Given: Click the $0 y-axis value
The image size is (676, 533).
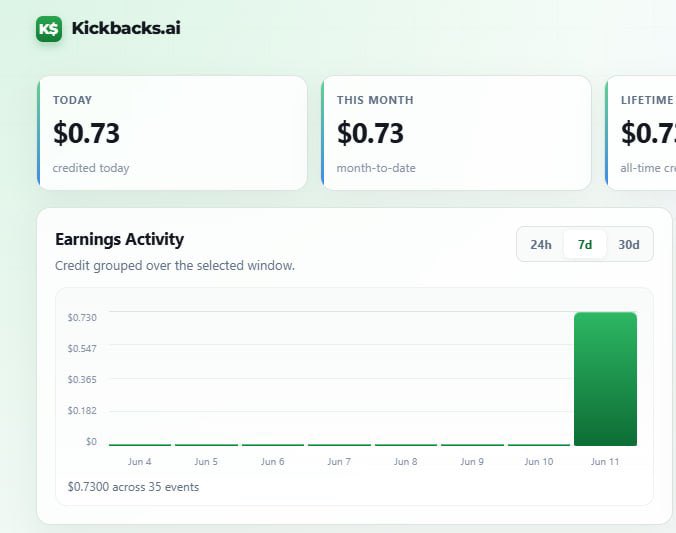Looking at the screenshot, I should point(91,442).
